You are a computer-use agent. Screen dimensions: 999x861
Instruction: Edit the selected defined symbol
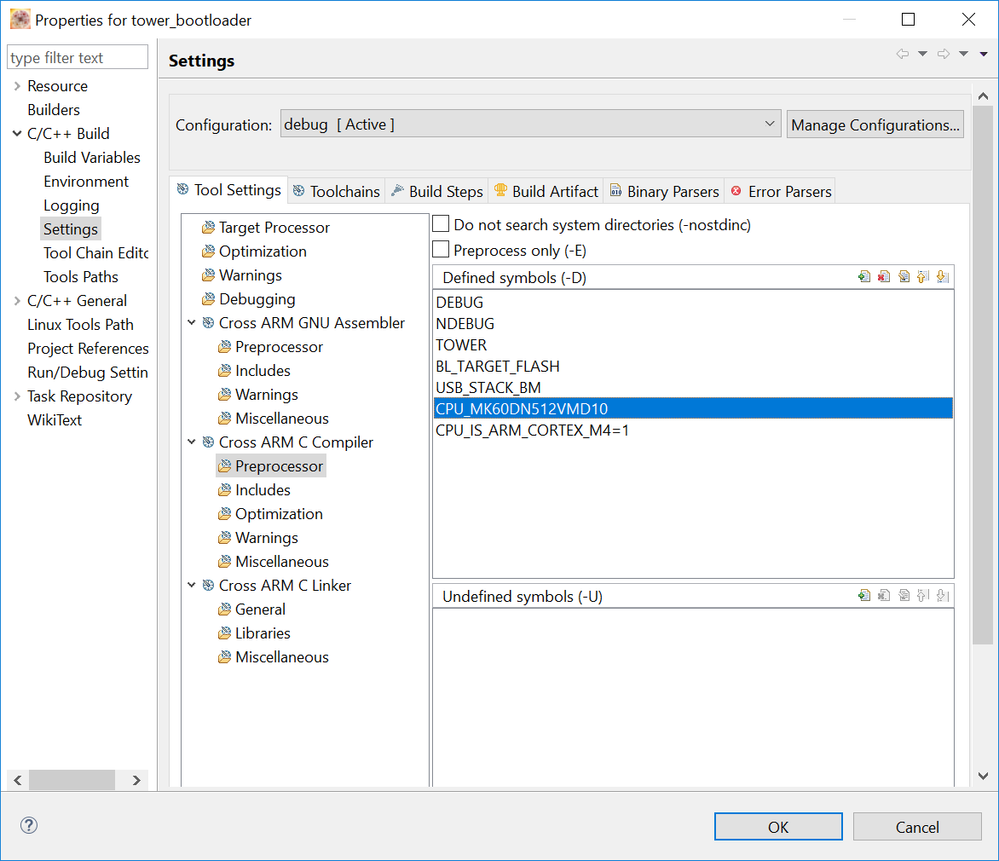pos(903,277)
